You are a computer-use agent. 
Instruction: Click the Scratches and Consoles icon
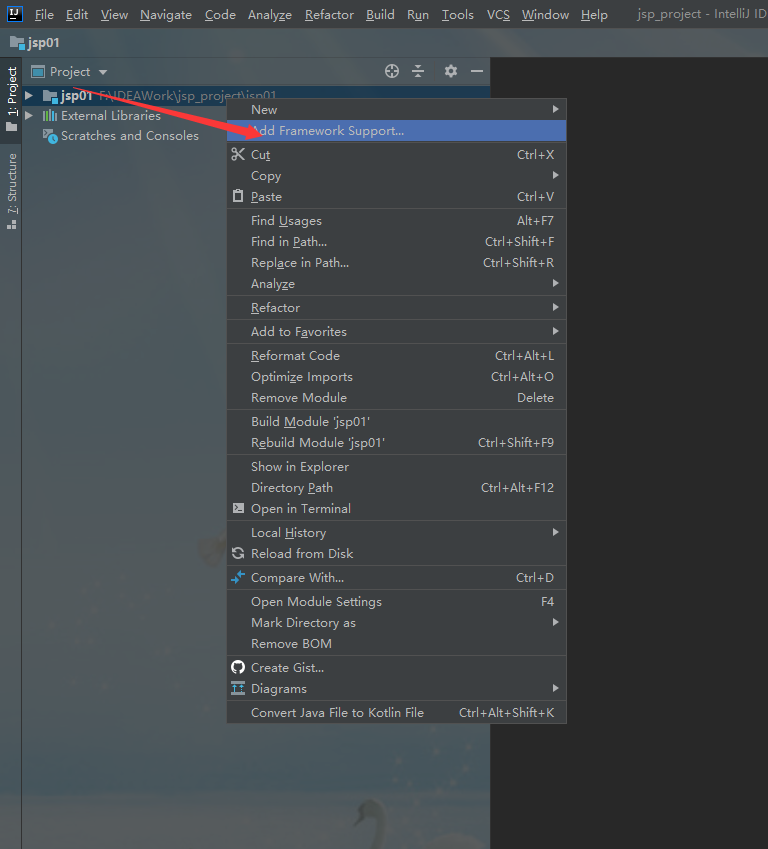50,136
